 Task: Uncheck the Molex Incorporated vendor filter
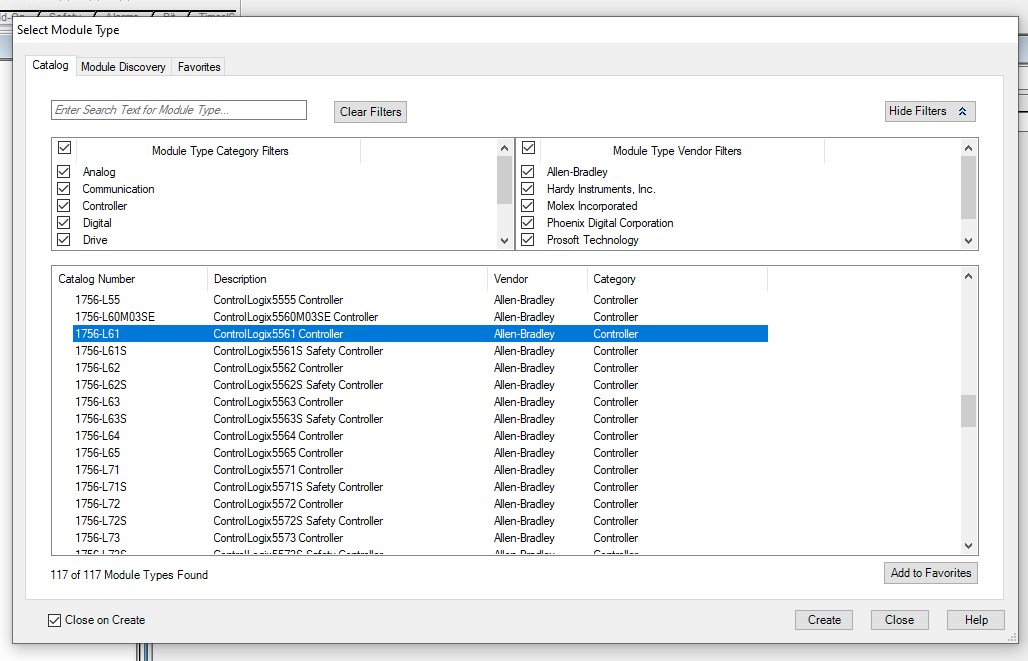coord(528,206)
